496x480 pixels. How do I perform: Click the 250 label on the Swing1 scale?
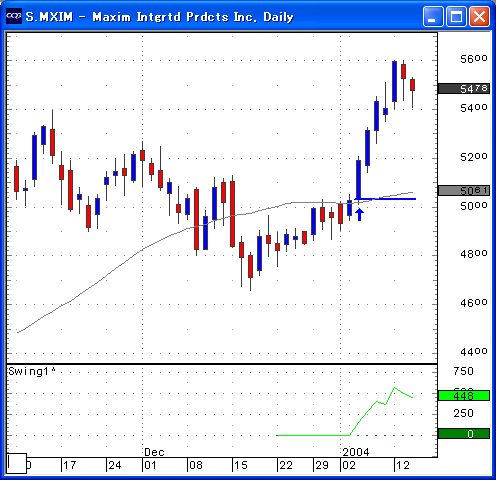[x=463, y=413]
